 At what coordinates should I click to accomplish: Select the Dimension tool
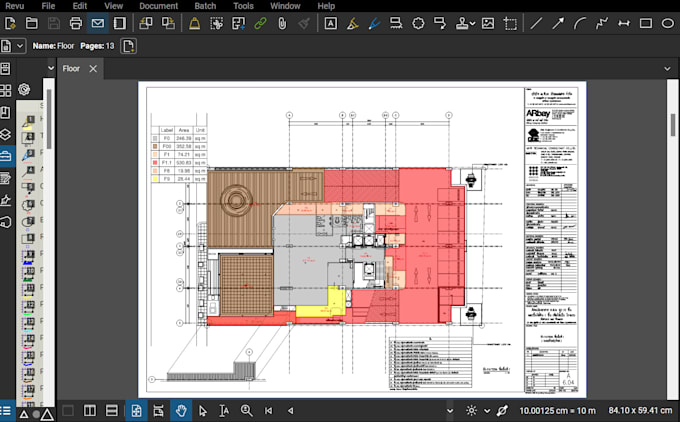click(x=624, y=23)
